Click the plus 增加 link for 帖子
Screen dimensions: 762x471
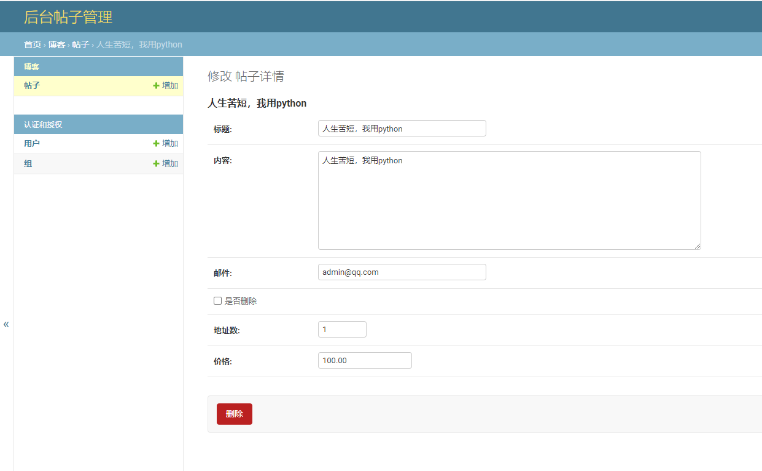[166, 86]
